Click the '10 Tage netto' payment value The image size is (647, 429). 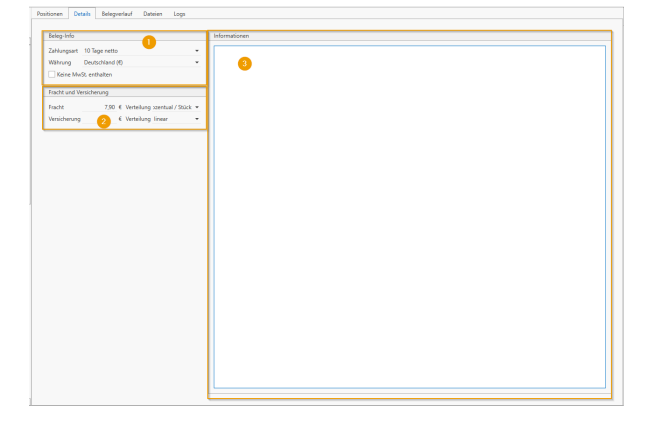click(102, 50)
